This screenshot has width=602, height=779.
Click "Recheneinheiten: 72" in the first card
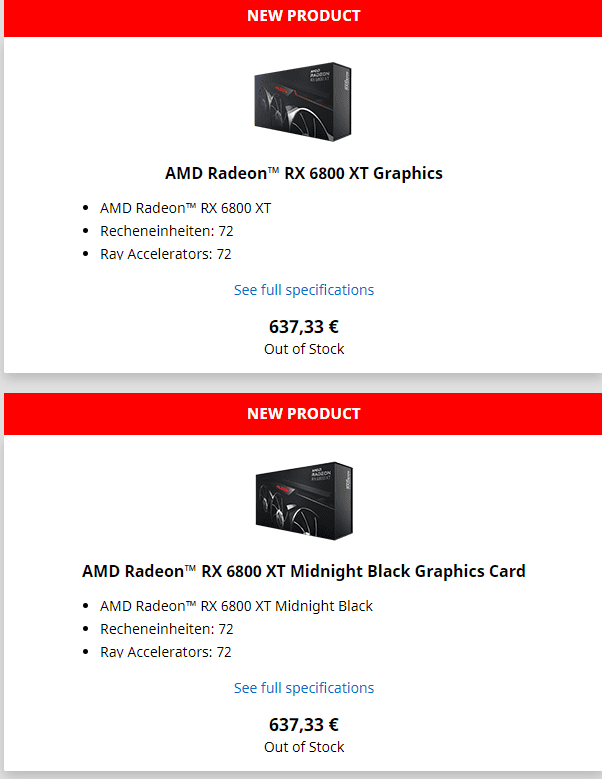pyautogui.click(x=166, y=231)
